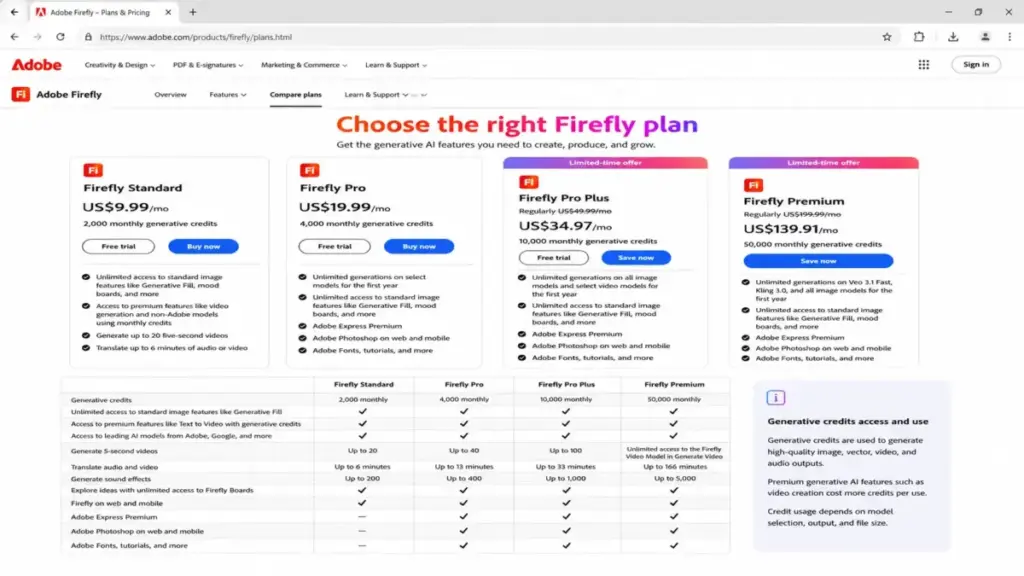Click 'Up to 100' videos cell

click(x=566, y=451)
